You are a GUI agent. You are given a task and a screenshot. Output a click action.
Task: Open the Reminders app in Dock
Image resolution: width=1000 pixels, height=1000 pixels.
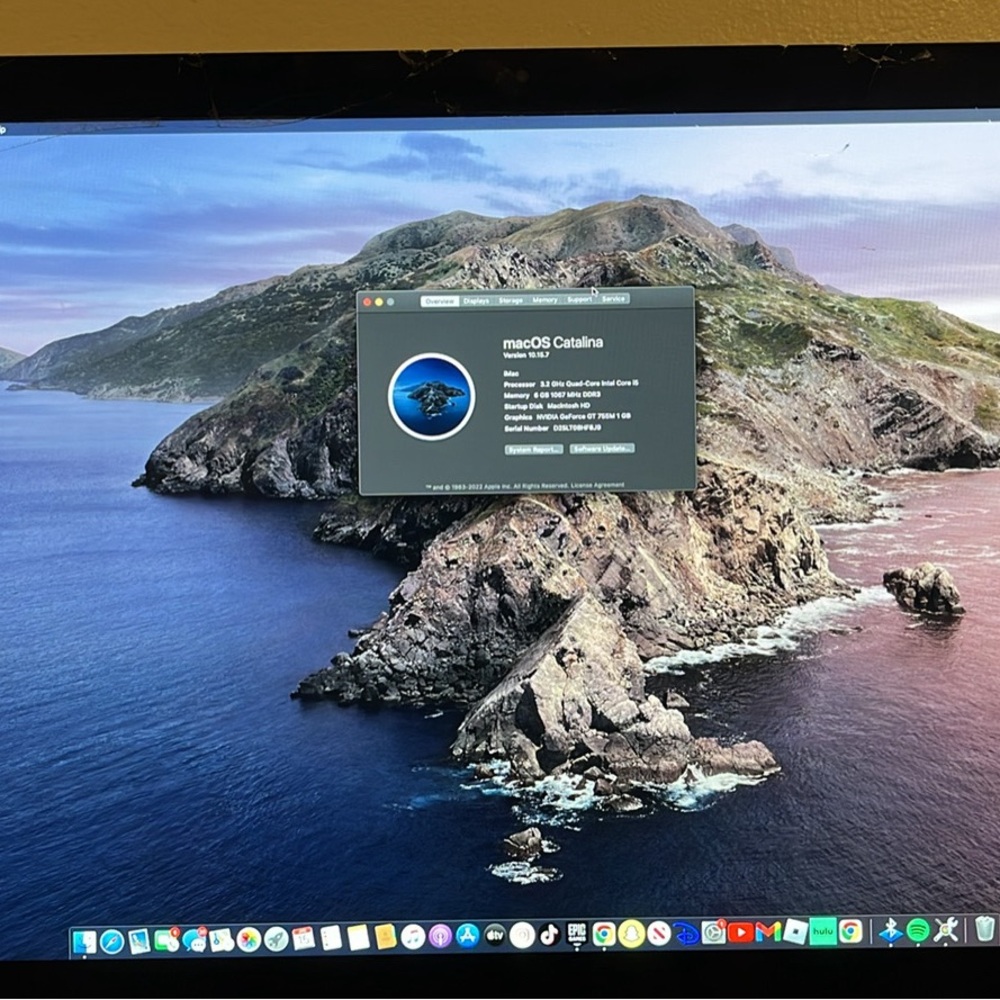pyautogui.click(x=331, y=938)
